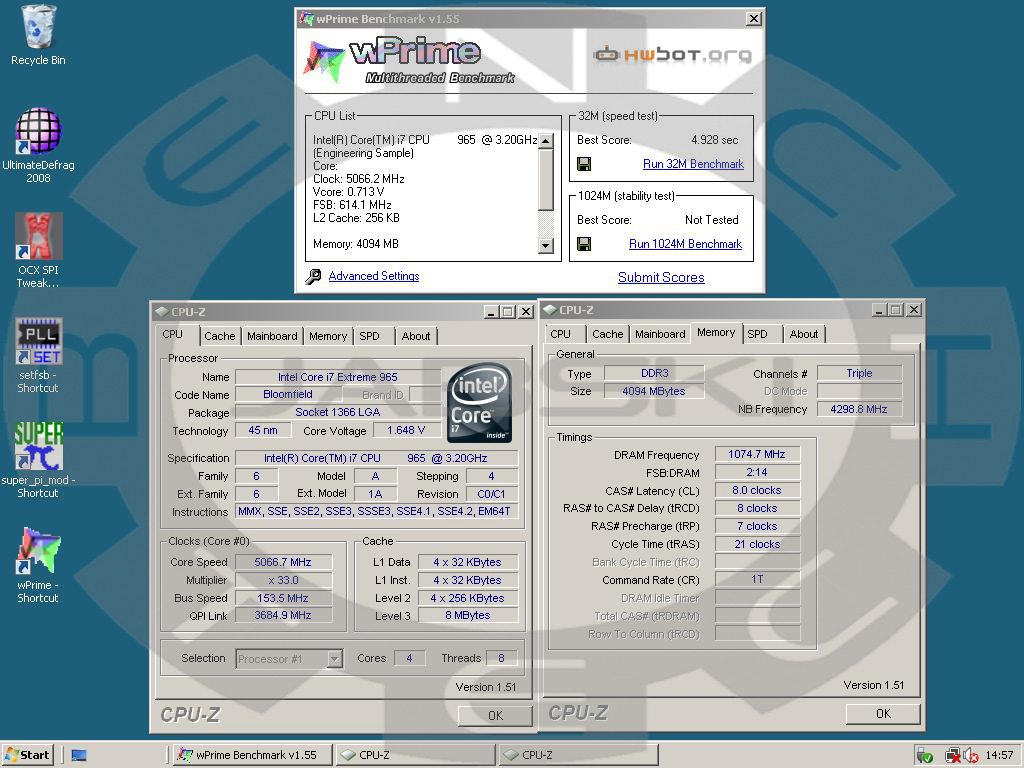
Task: Click the Channels # field showing Triple
Action: [859, 373]
